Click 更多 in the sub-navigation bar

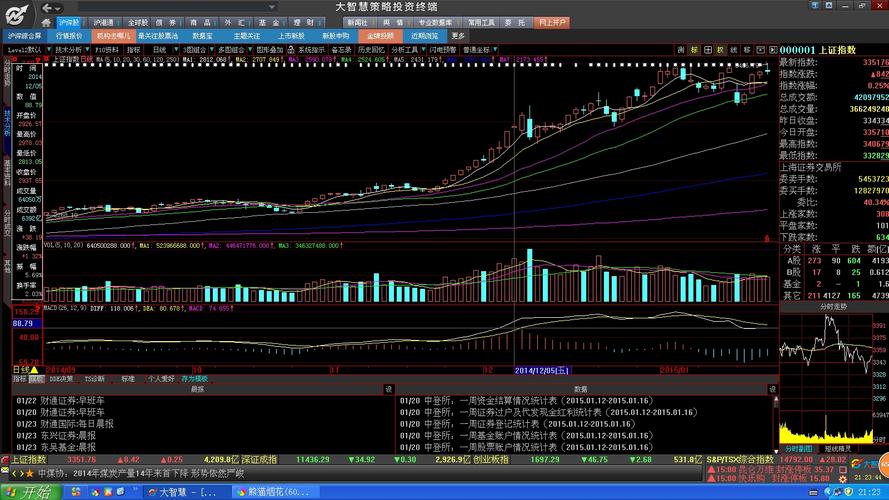click(458, 36)
